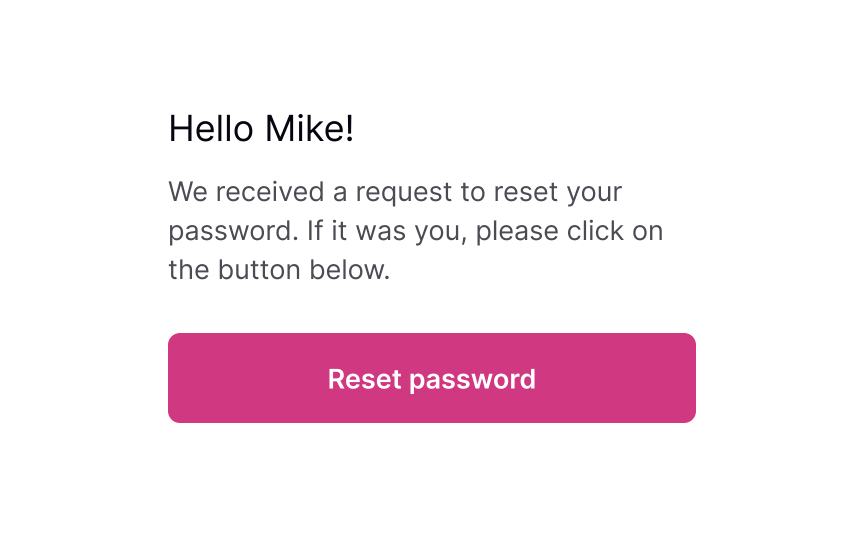The width and height of the screenshot is (864, 540).
Task: Click the word "button" in the last line
Action: [259, 270]
